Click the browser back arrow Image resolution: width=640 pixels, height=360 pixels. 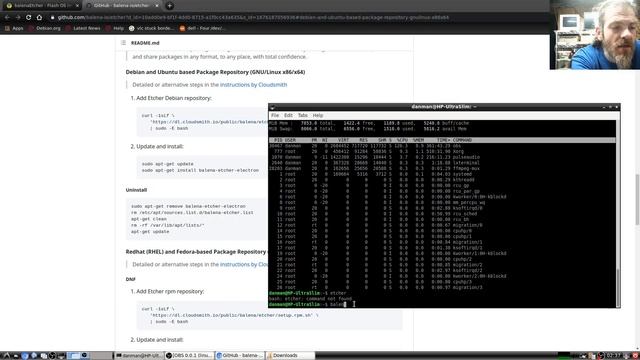[x=7, y=18]
